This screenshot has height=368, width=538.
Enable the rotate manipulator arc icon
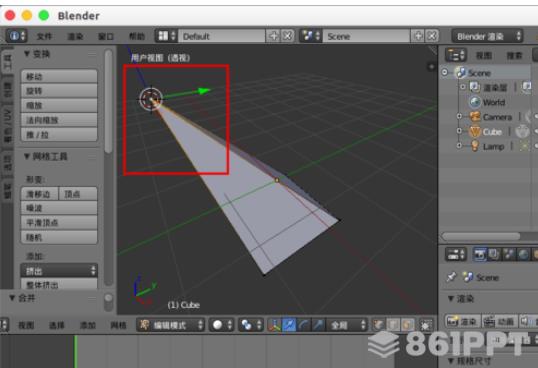coord(304,325)
